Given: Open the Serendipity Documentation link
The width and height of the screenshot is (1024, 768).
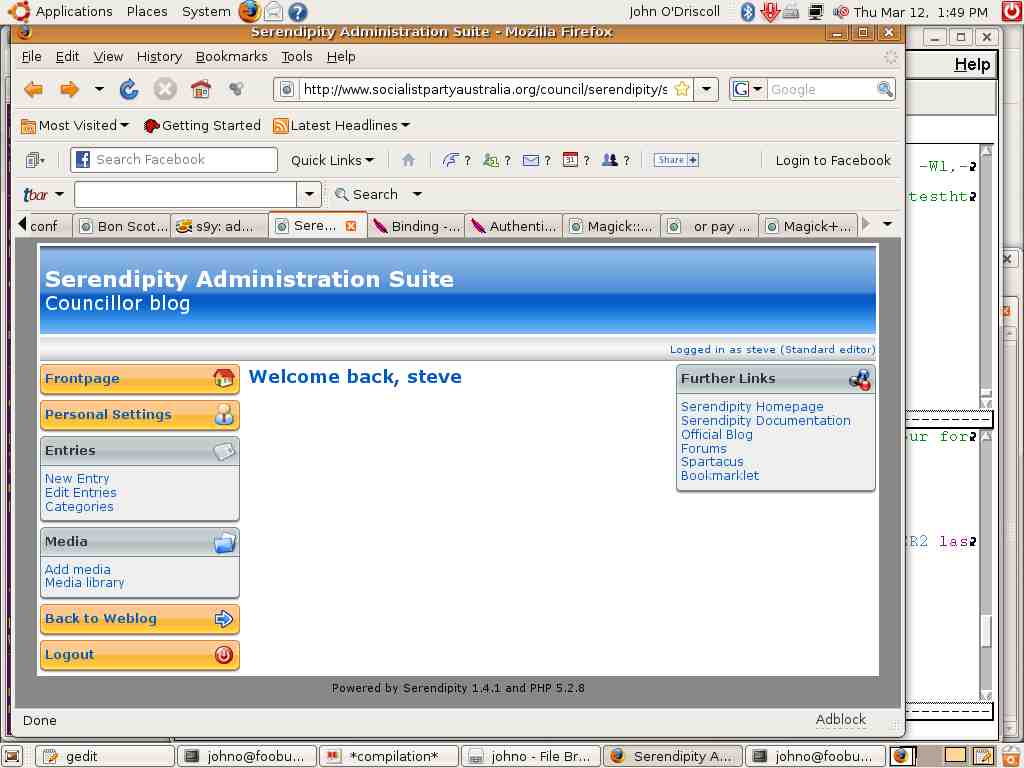Looking at the screenshot, I should point(766,421).
